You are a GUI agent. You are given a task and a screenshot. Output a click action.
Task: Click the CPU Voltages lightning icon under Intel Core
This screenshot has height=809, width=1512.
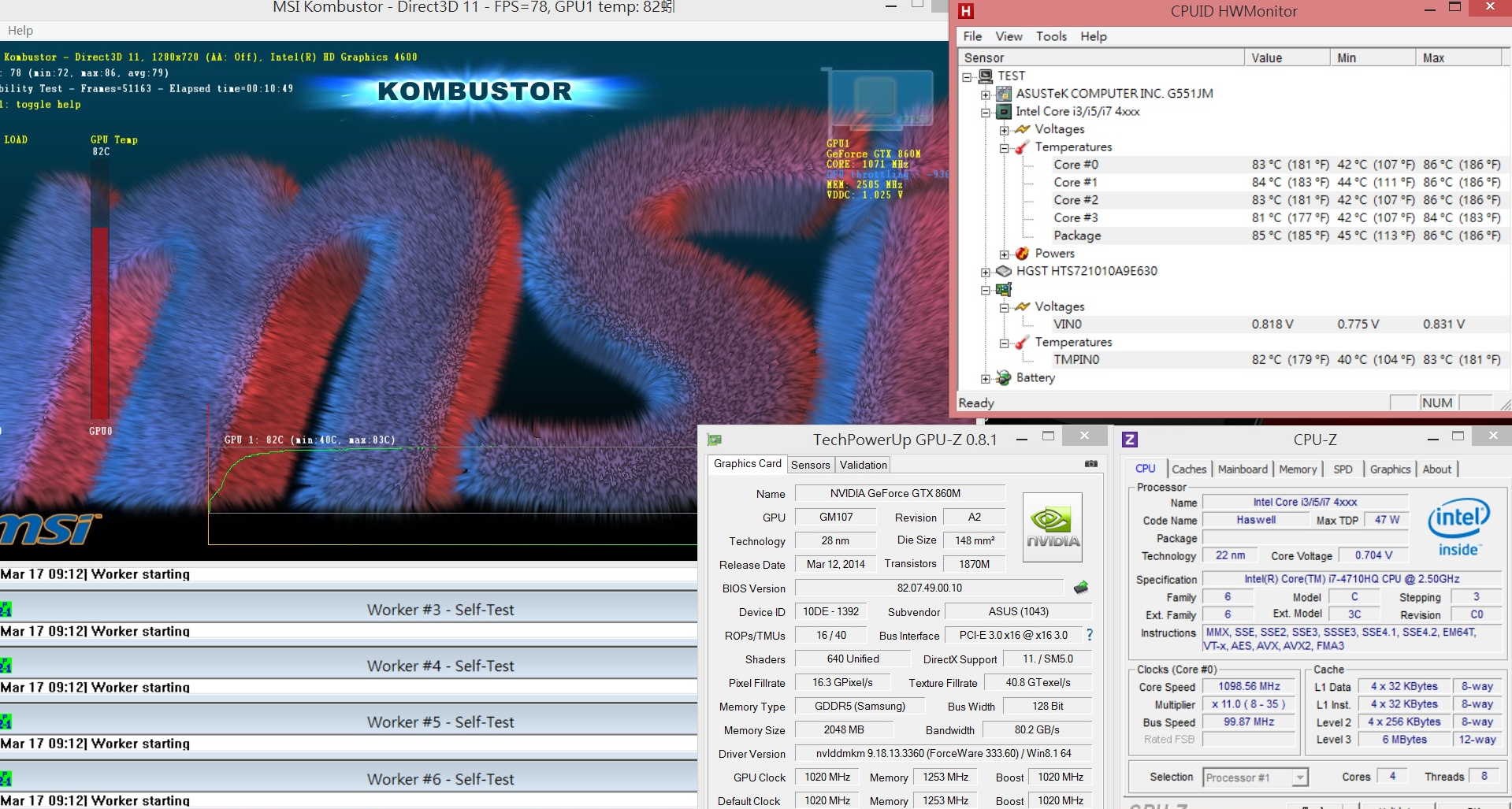[1023, 129]
